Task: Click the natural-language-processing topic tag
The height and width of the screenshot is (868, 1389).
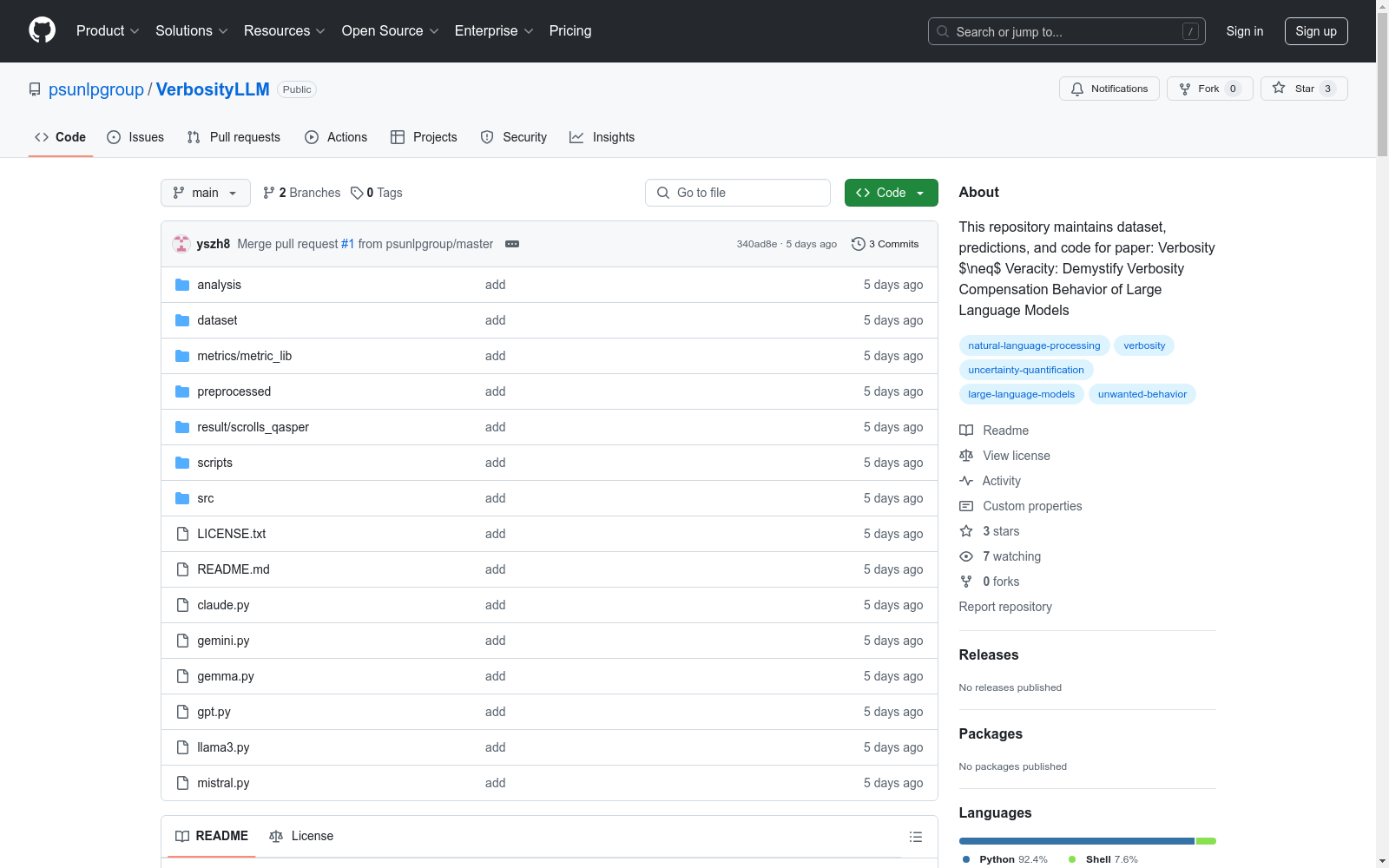Action: point(1034,345)
